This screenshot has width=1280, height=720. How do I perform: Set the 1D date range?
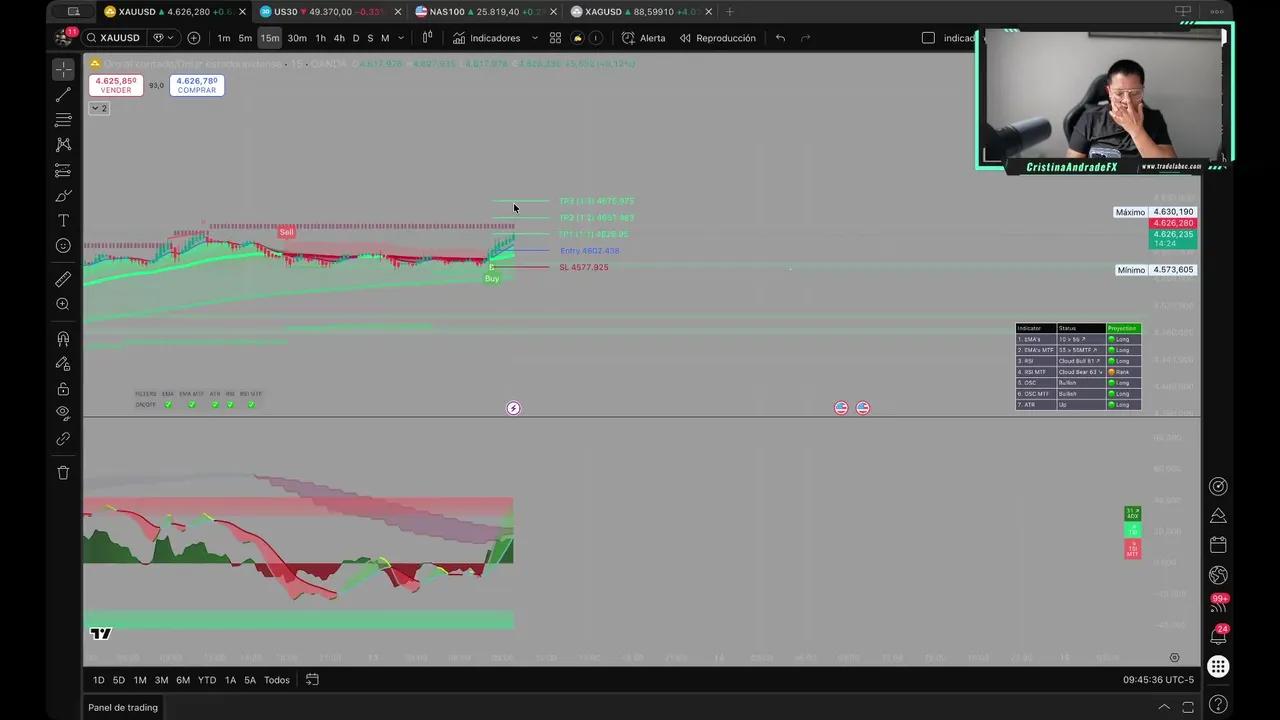[x=98, y=680]
